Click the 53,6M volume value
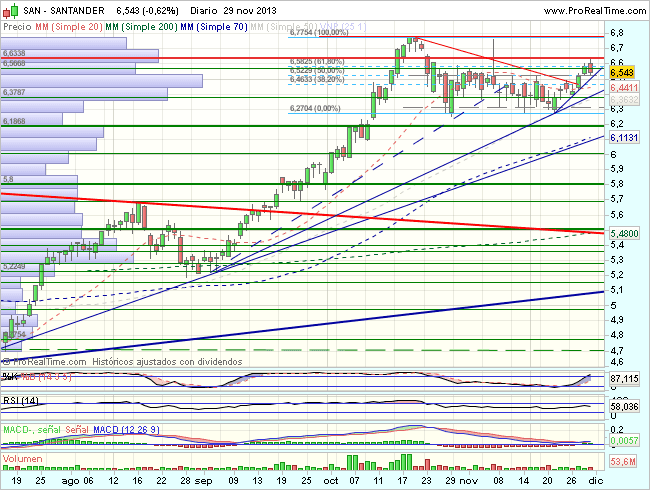This screenshot has width=650, height=490. click(x=623, y=461)
